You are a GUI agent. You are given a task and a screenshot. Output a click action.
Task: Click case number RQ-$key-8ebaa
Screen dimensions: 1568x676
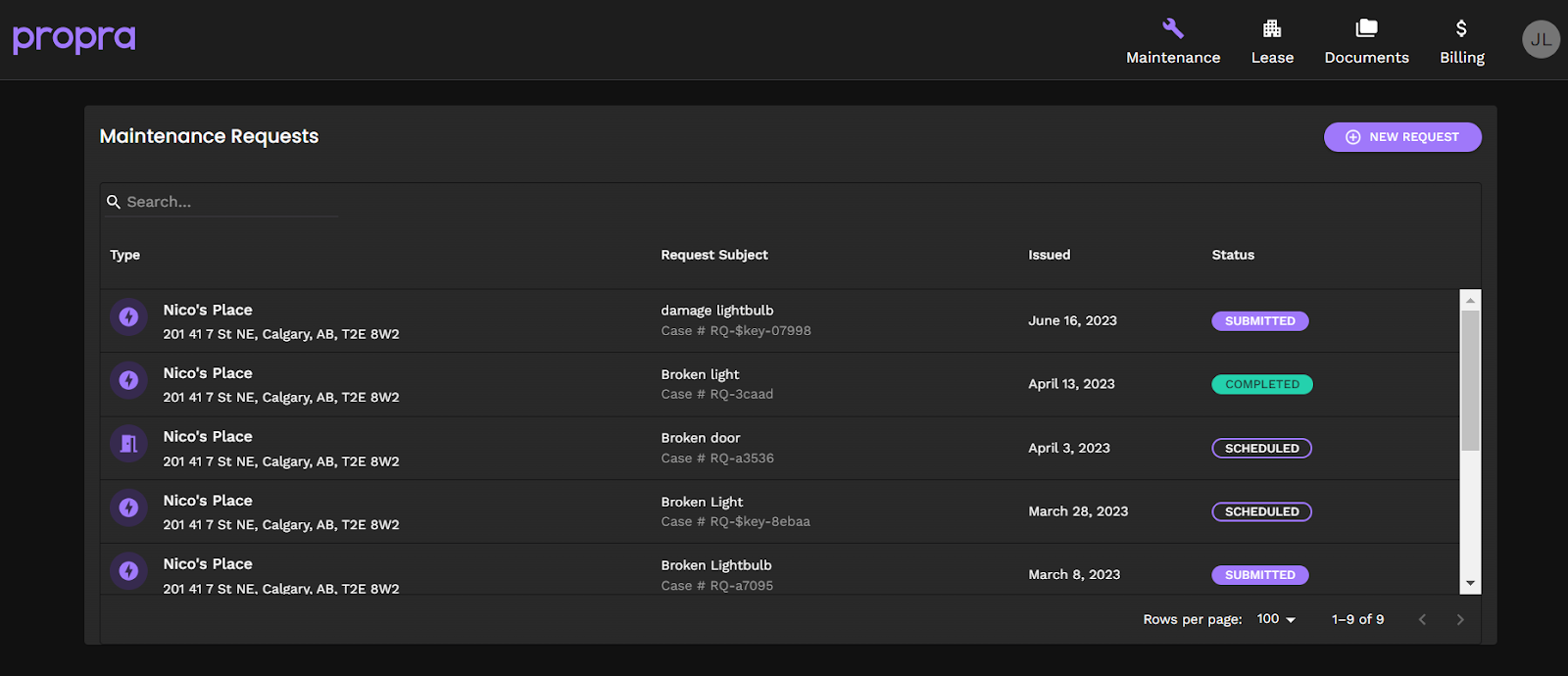pyautogui.click(x=760, y=522)
